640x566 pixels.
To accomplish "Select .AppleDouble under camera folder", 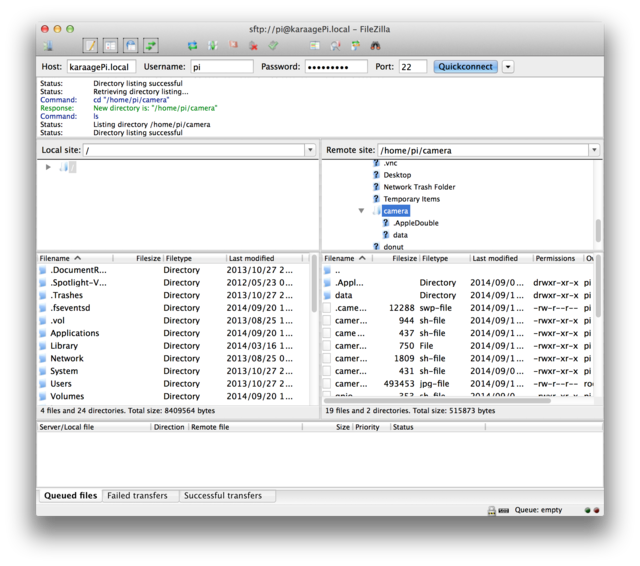I will pos(416,223).
